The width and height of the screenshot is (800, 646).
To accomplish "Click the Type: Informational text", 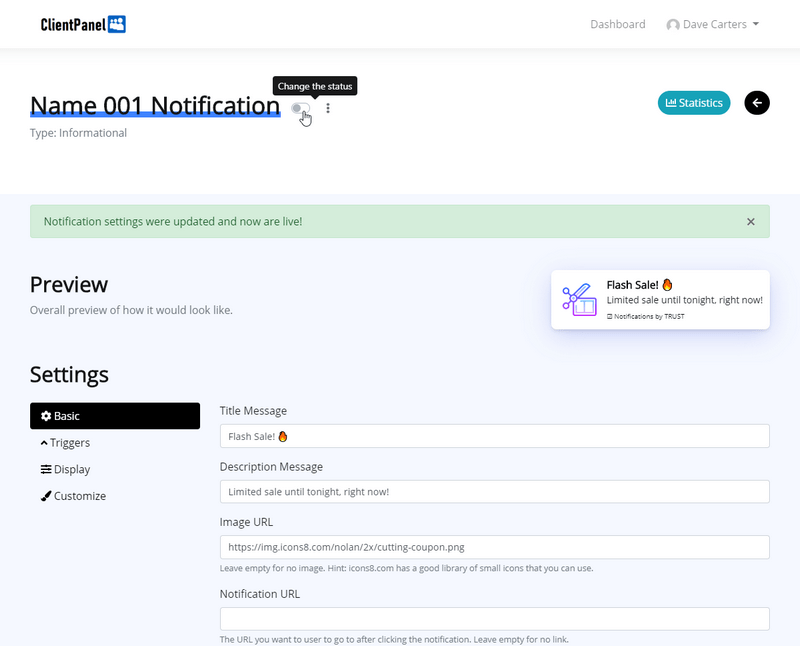I will coord(78,133).
